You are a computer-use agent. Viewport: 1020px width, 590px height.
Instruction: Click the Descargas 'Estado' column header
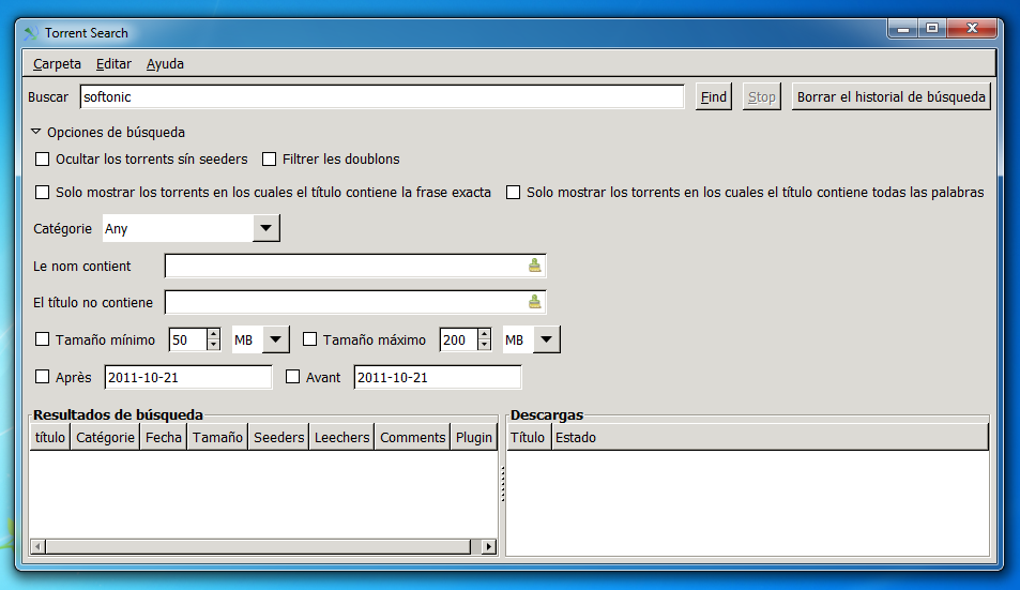[x=770, y=437]
